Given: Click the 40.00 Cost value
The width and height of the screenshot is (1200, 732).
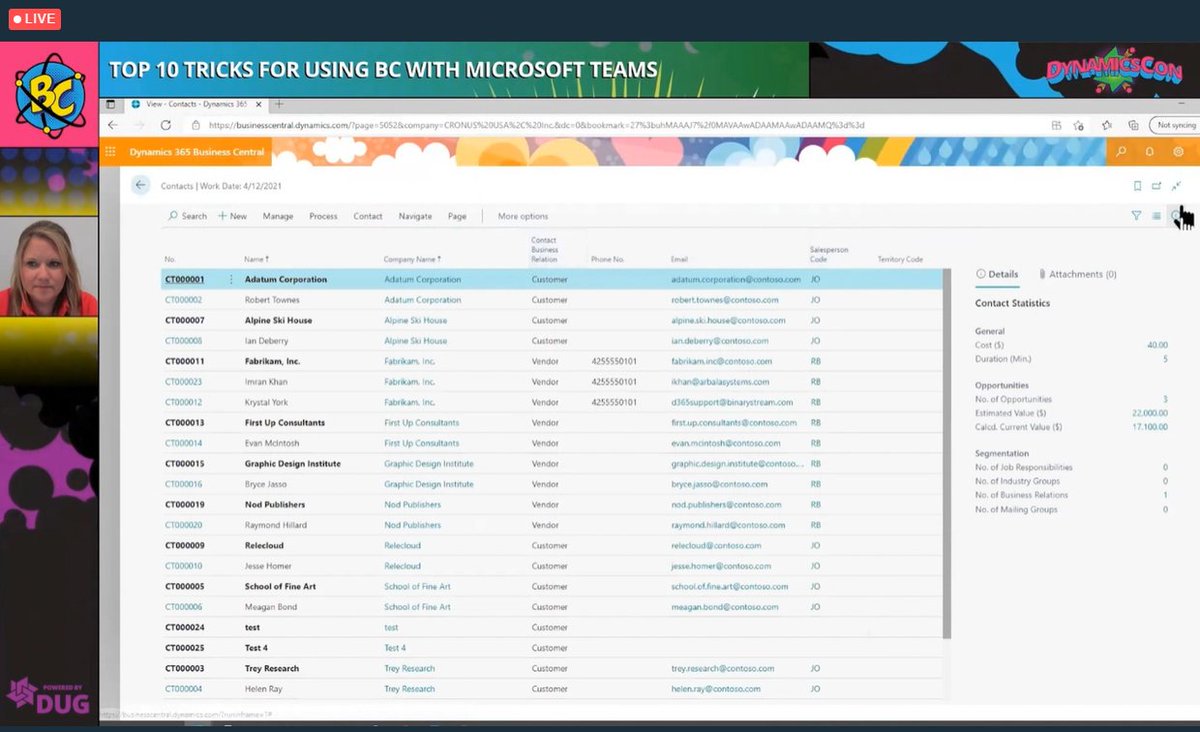Looking at the screenshot, I should 1157,345.
